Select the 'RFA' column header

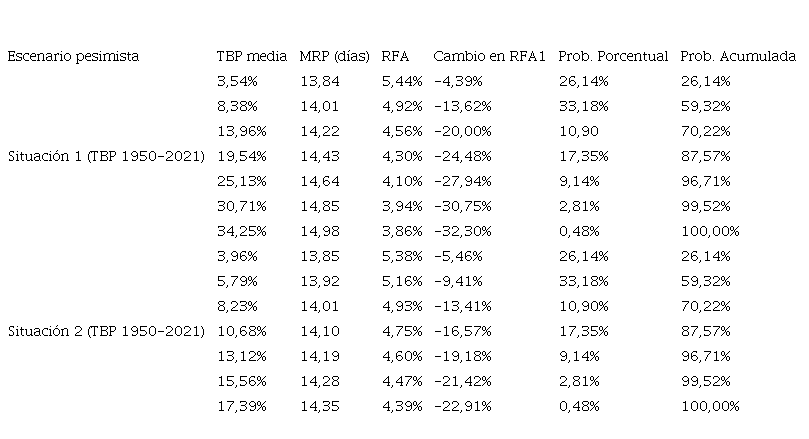point(395,57)
